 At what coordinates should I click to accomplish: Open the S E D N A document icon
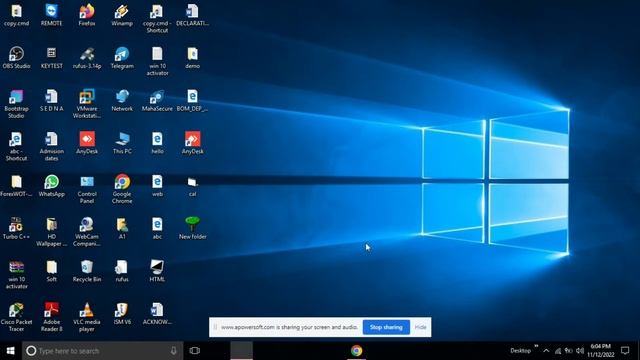[51, 101]
